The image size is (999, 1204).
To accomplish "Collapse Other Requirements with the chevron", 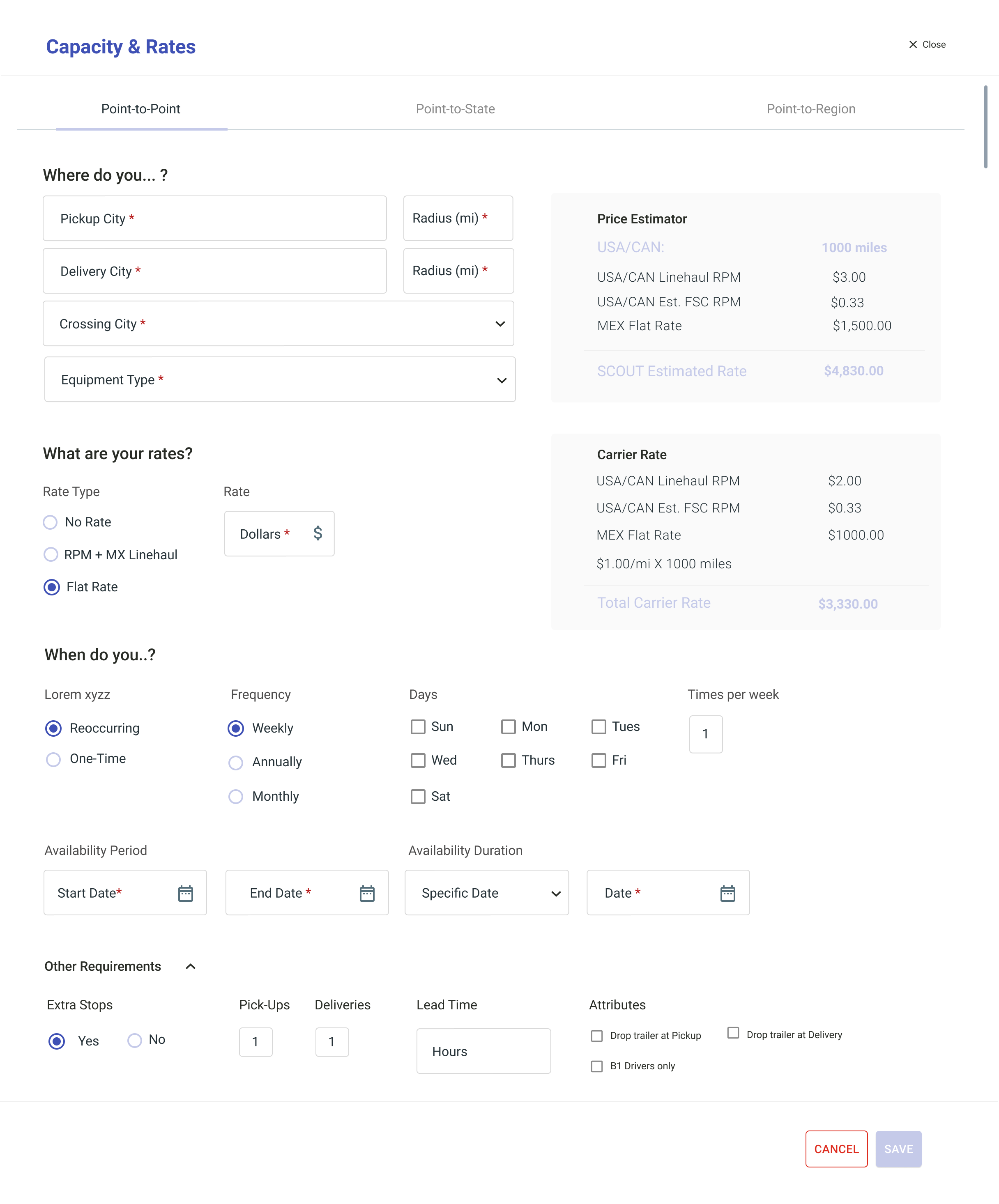I will point(191,967).
